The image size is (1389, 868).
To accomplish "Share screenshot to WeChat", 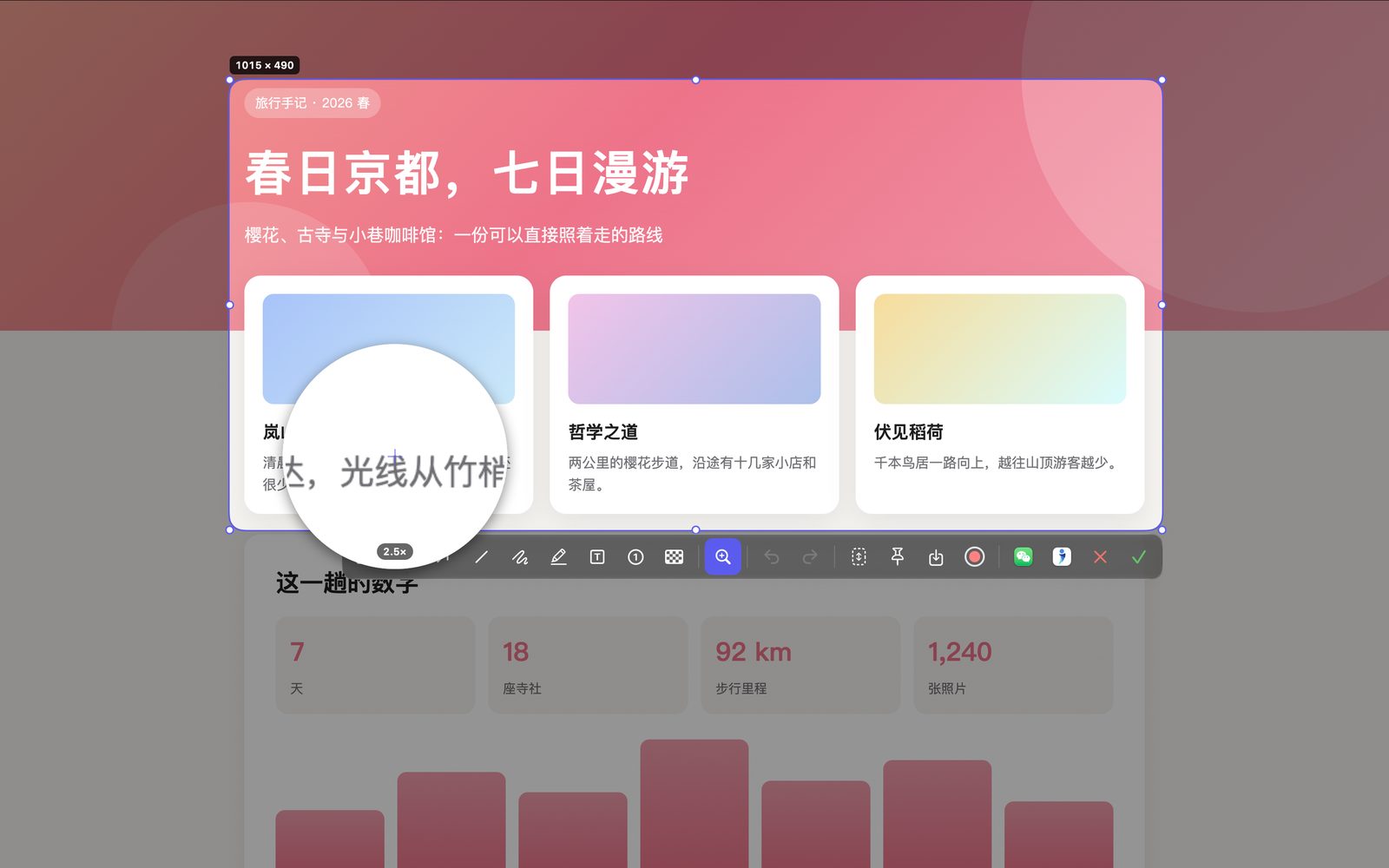I will pos(1024,557).
